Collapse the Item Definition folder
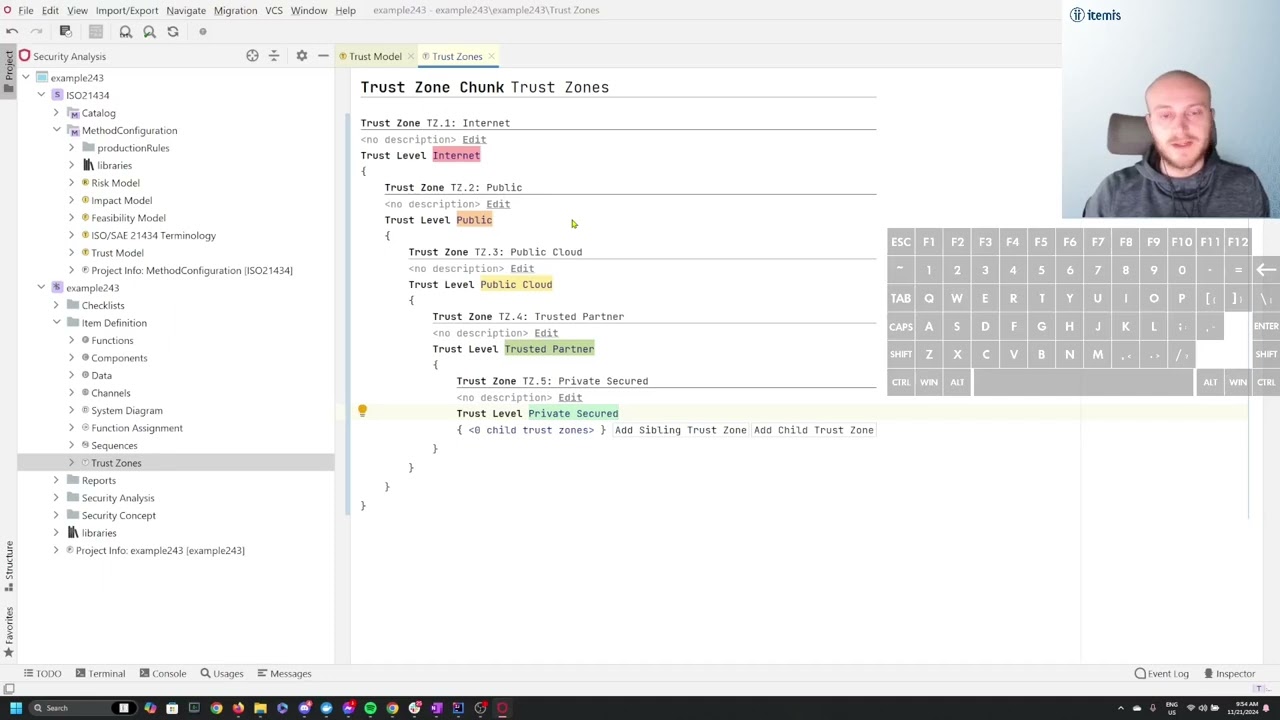The image size is (1280, 720). point(56,323)
